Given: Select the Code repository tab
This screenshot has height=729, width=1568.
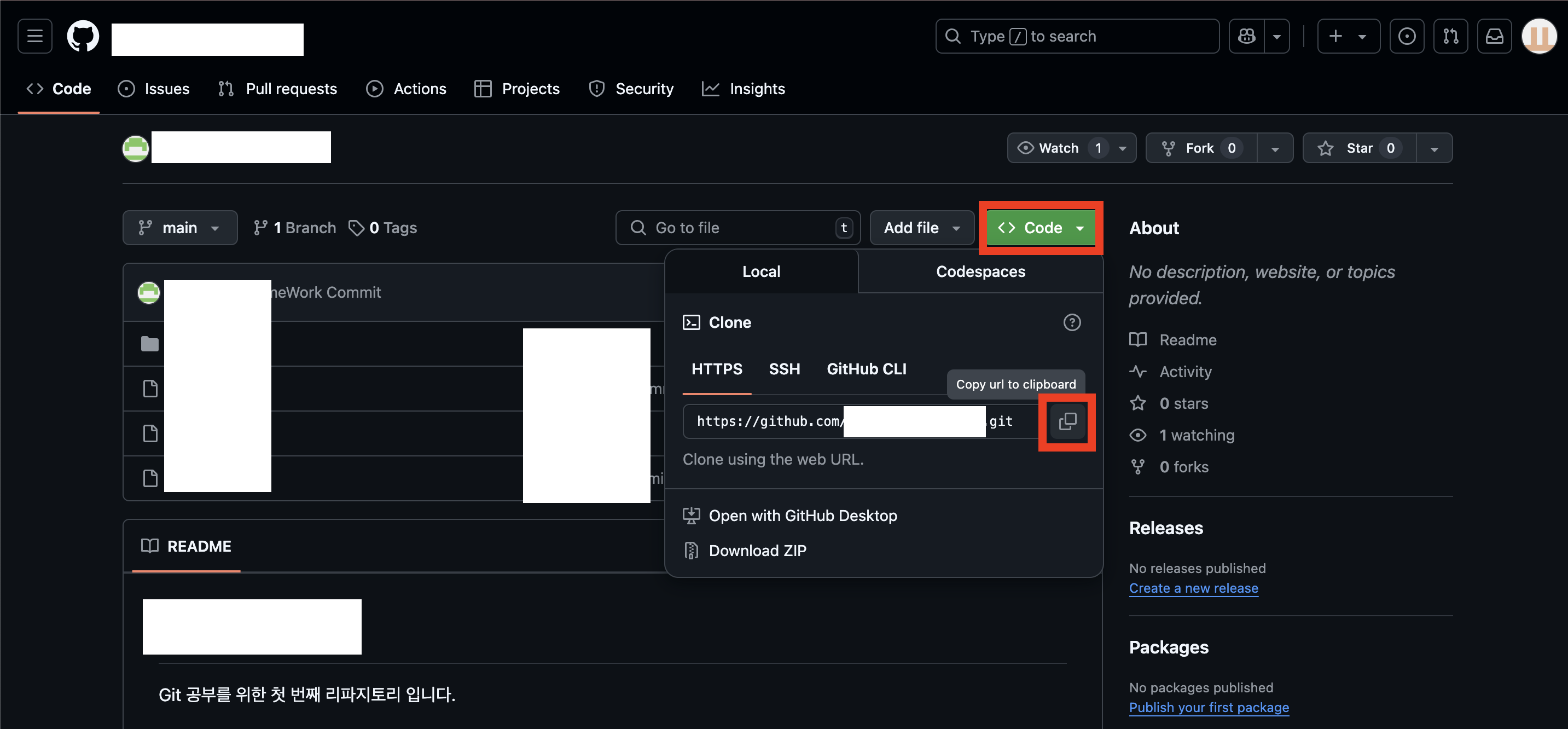Looking at the screenshot, I should point(59,89).
